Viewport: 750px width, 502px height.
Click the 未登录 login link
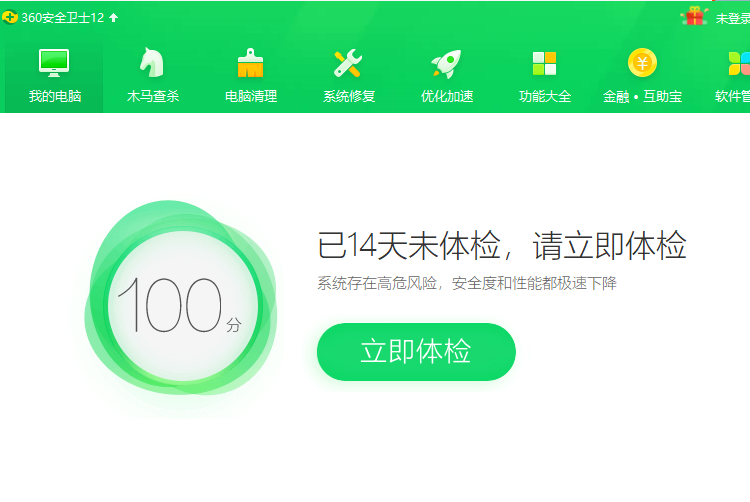click(x=732, y=18)
